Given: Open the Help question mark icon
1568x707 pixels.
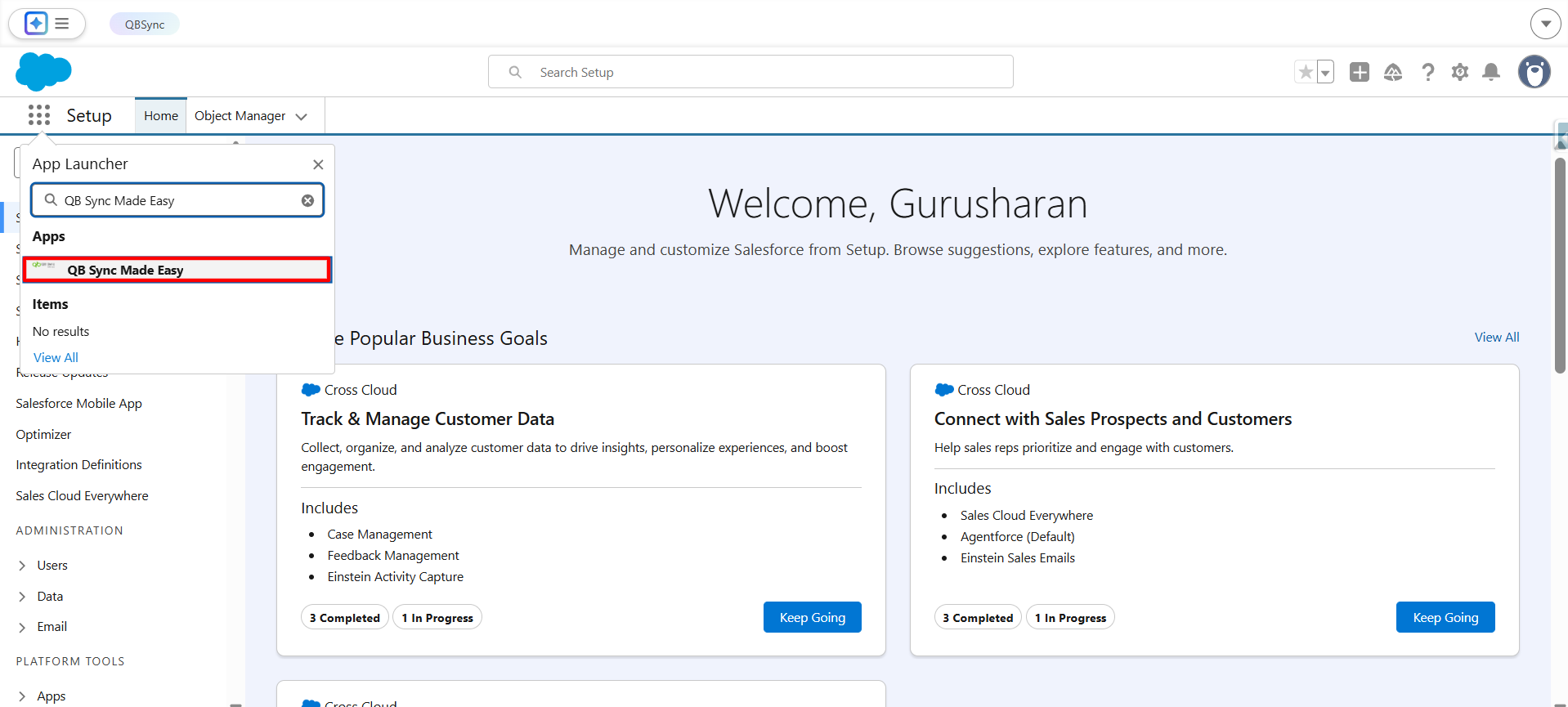Looking at the screenshot, I should click(1427, 72).
